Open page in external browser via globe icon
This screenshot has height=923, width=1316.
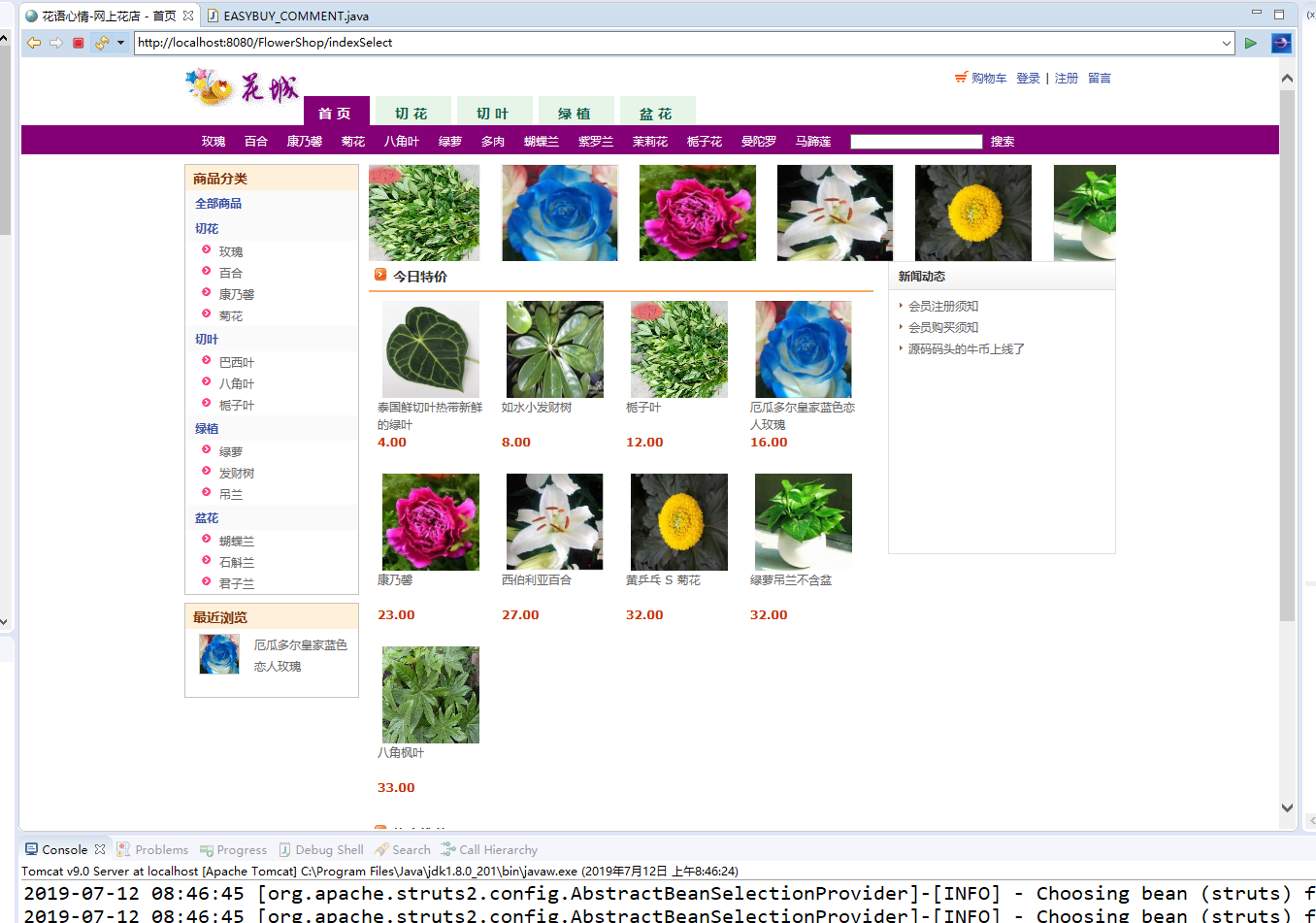[1280, 43]
